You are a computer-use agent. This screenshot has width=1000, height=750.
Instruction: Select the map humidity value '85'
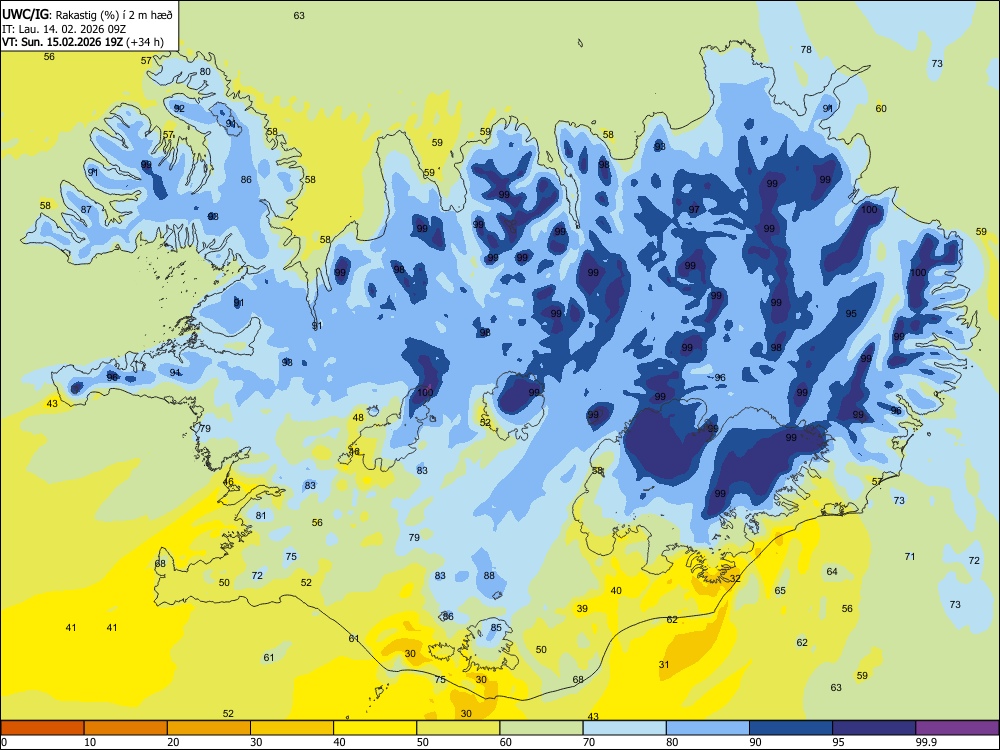[x=496, y=628]
